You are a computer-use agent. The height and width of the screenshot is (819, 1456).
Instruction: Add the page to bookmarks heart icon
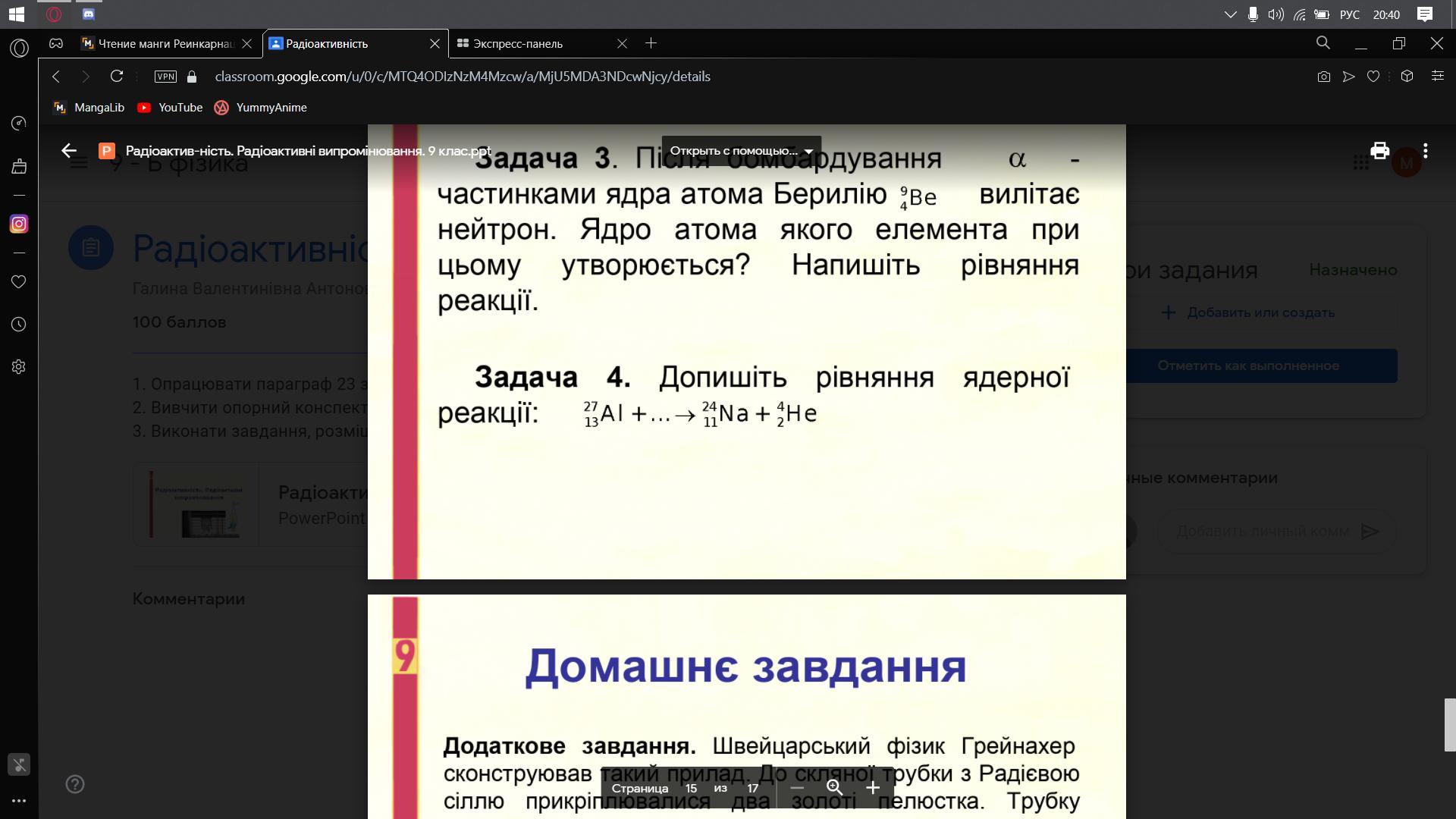[x=1373, y=77]
